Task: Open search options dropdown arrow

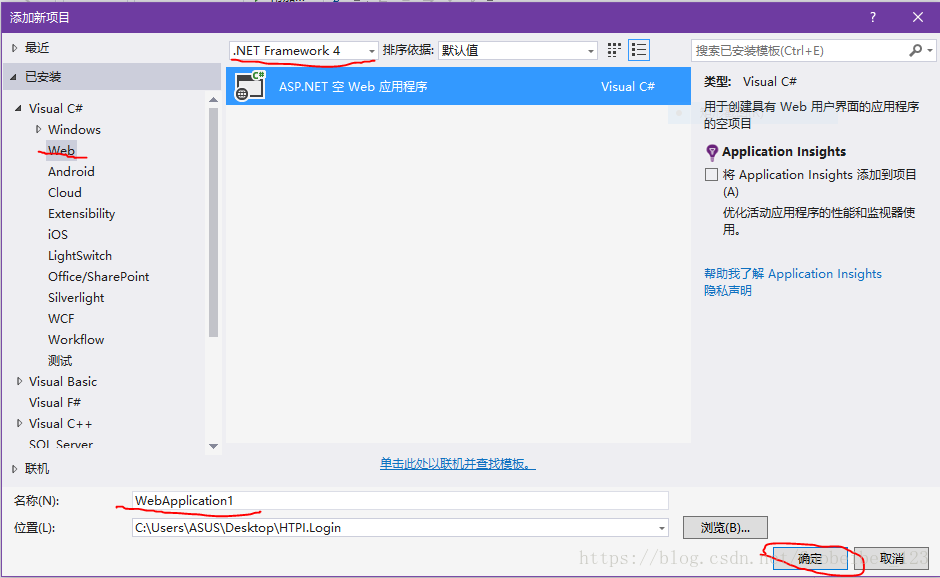Action: 930,50
